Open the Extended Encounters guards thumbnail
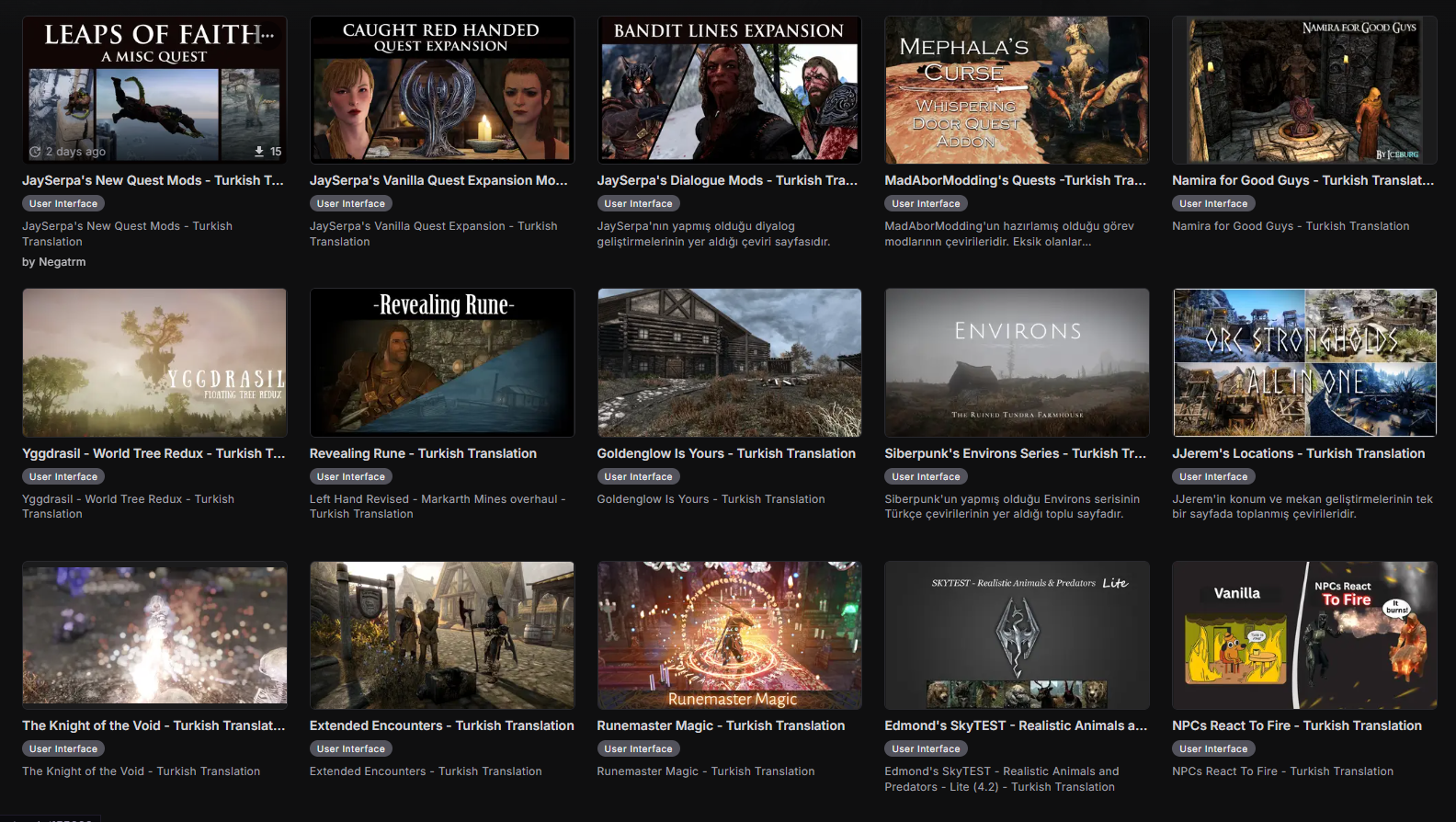This screenshot has height=822, width=1456. tap(442, 635)
